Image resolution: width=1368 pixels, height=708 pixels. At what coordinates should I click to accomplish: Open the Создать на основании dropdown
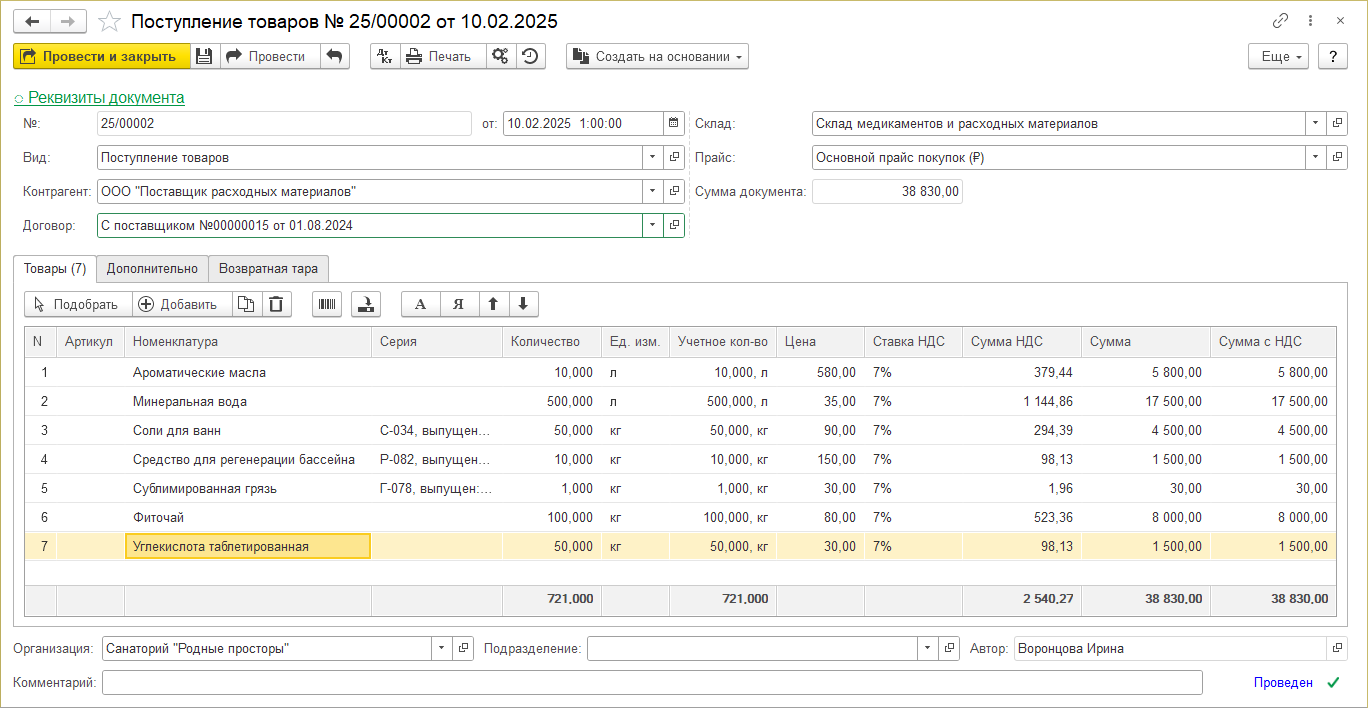(x=657, y=57)
